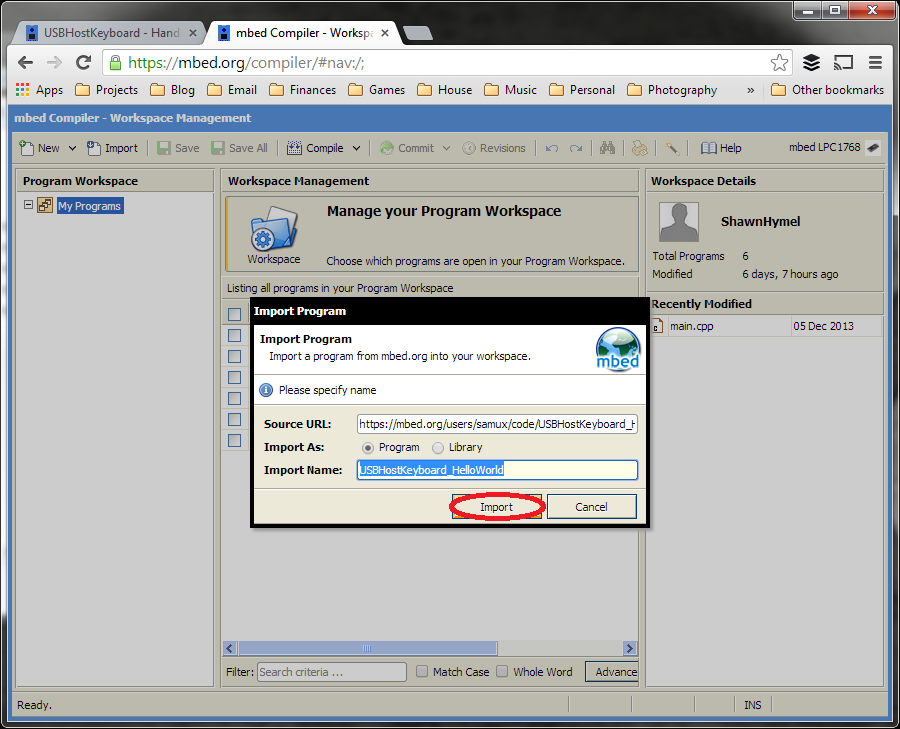Screen dimensions: 900x729
Task: Click the mbed globe logo
Action: (x=618, y=349)
